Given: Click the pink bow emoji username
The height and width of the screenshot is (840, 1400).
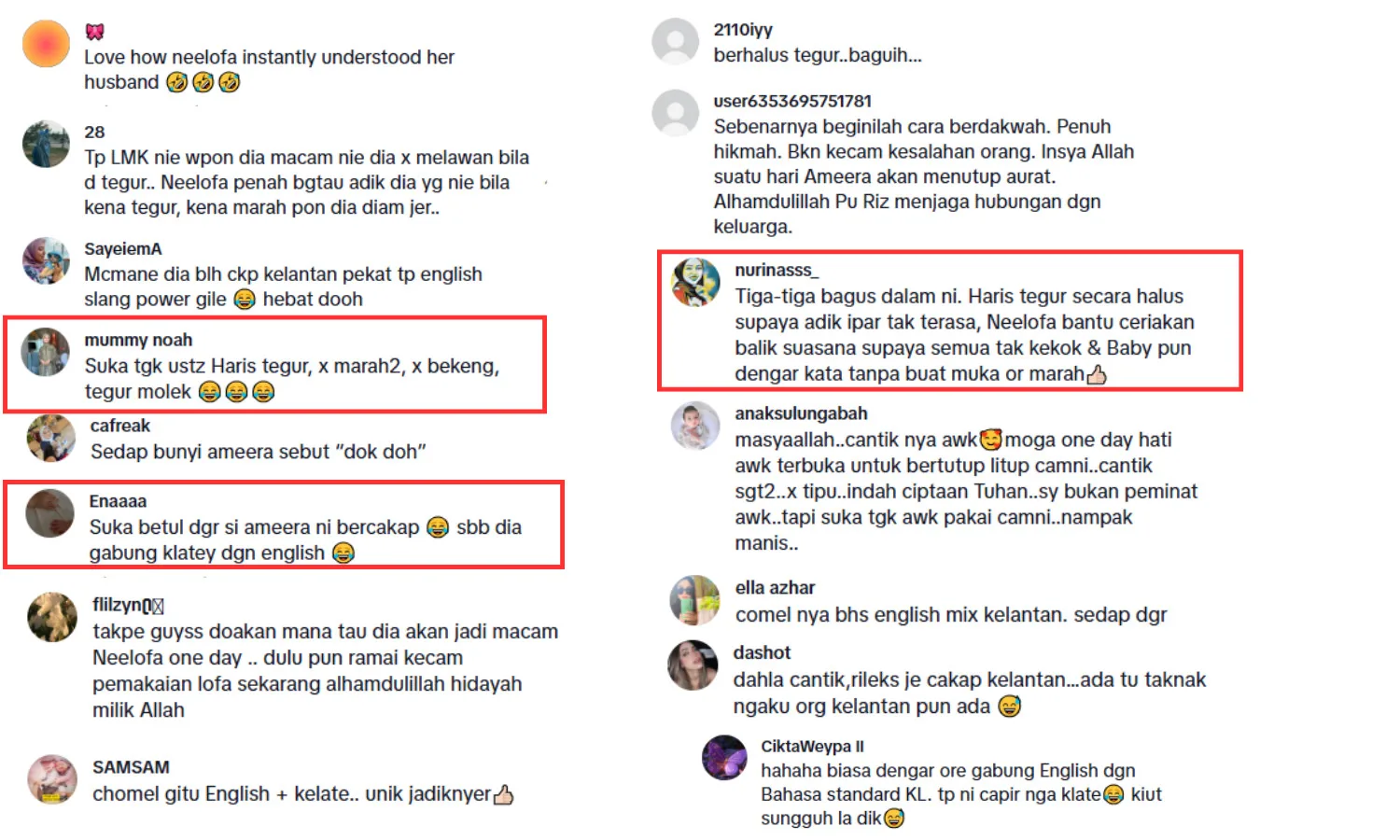Looking at the screenshot, I should (94, 32).
